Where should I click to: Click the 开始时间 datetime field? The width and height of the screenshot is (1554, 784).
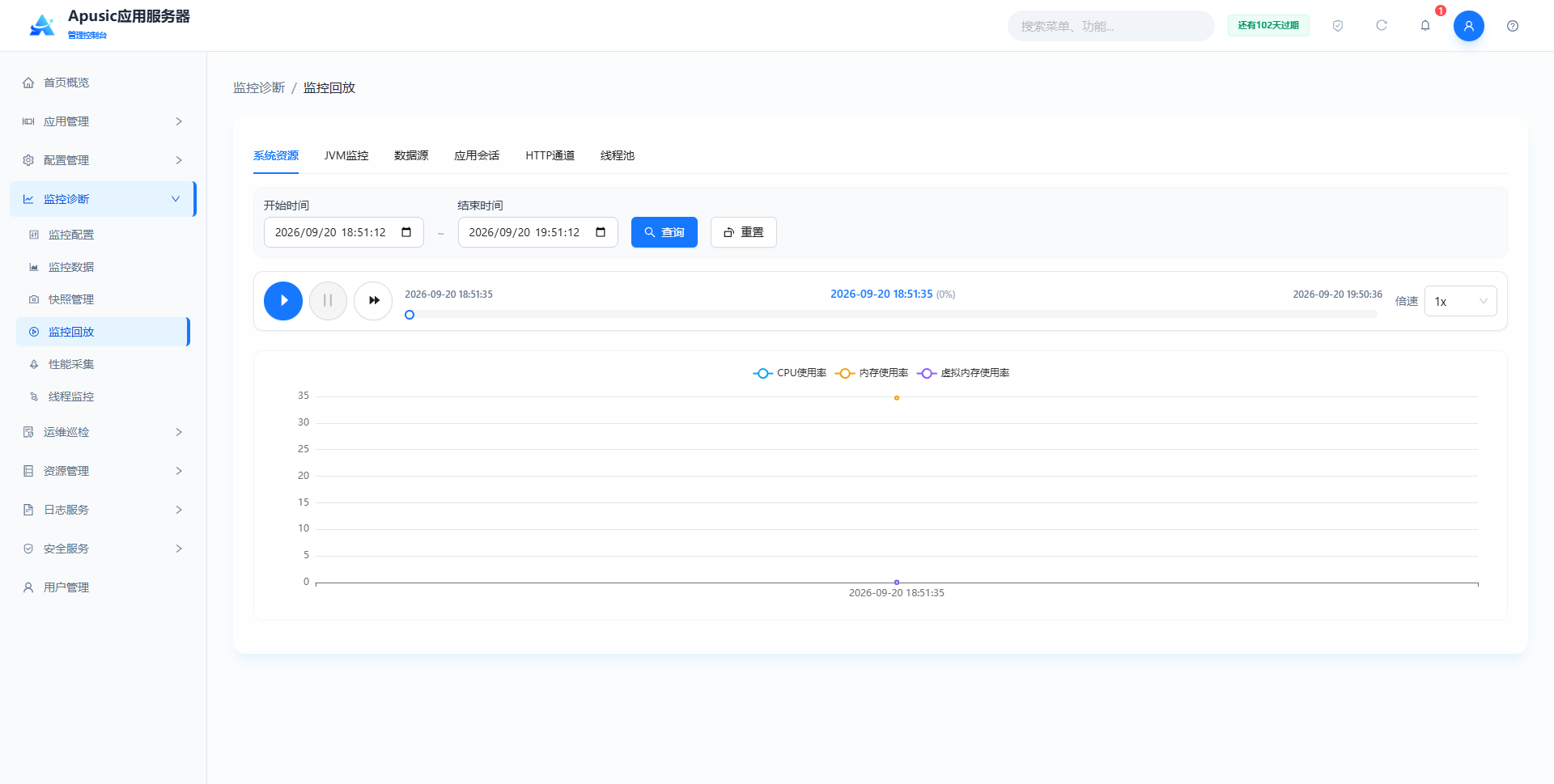(344, 232)
